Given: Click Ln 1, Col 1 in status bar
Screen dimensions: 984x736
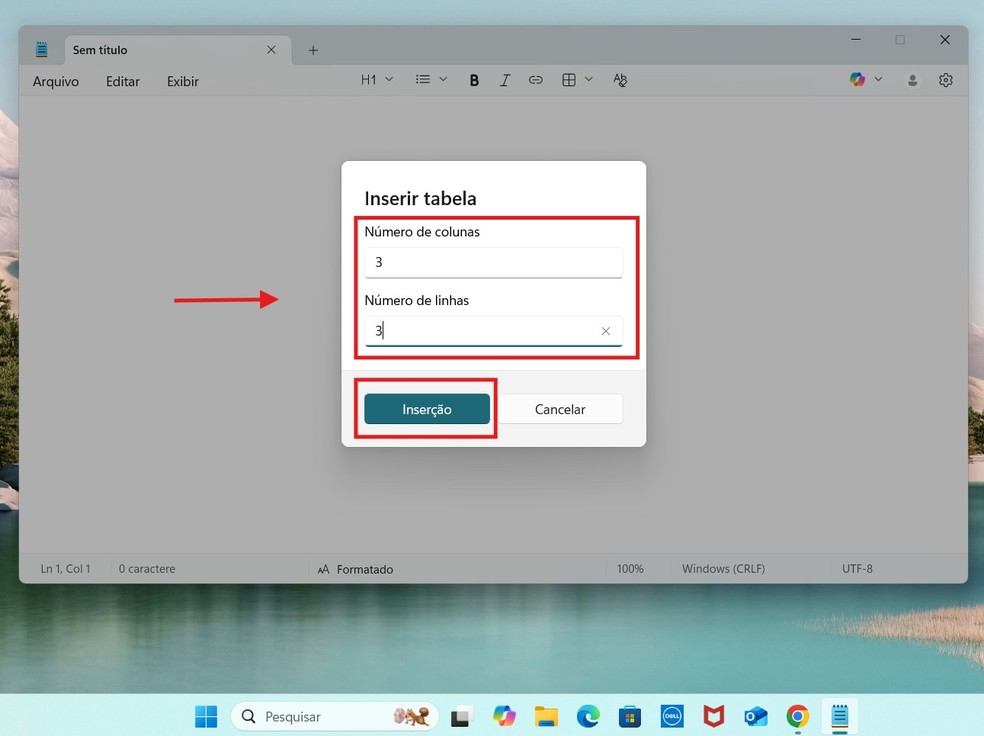Looking at the screenshot, I should tap(65, 568).
